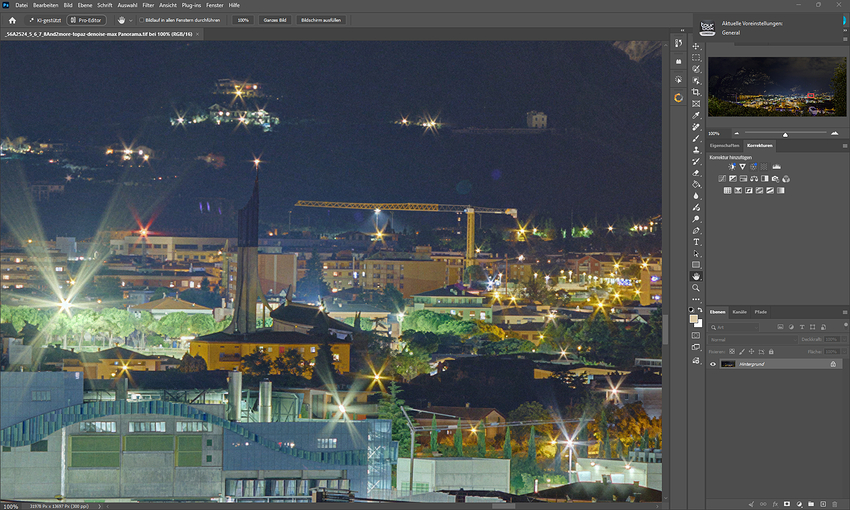Select the Eyedropper tool
Screen dimensions: 850x510
tap(696, 115)
